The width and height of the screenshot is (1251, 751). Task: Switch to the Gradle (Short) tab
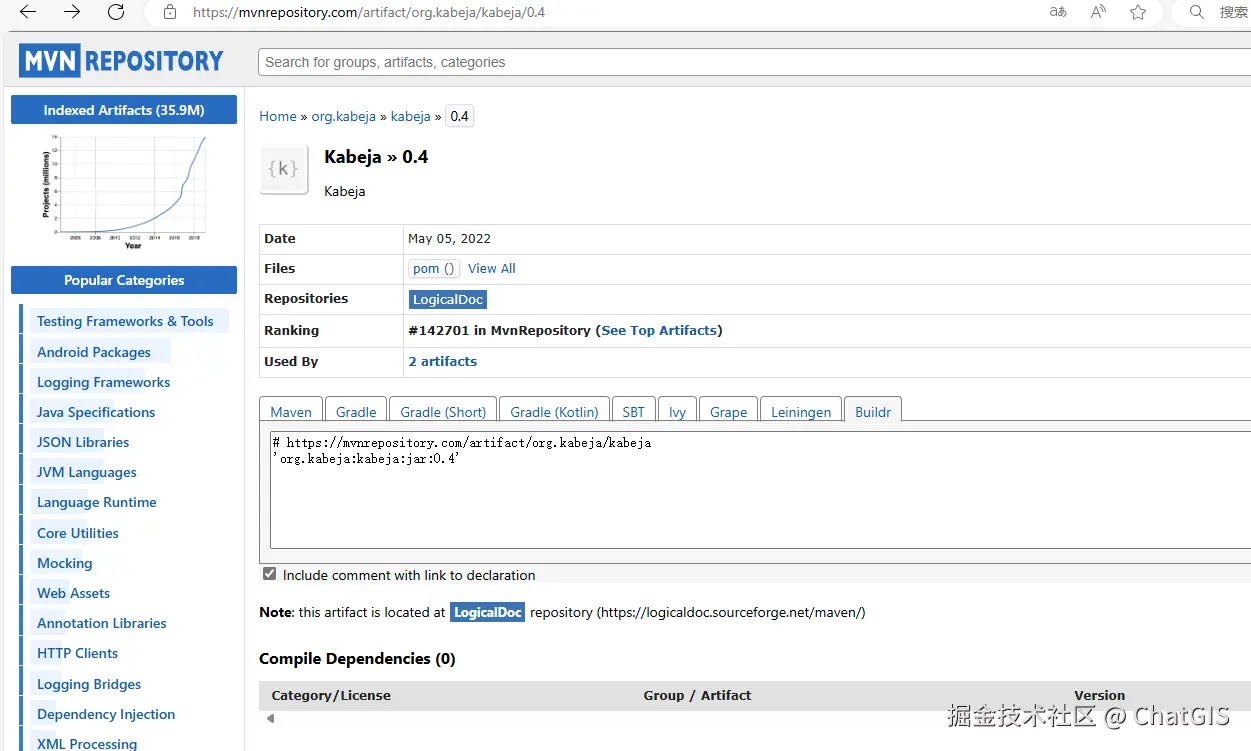click(x=443, y=411)
